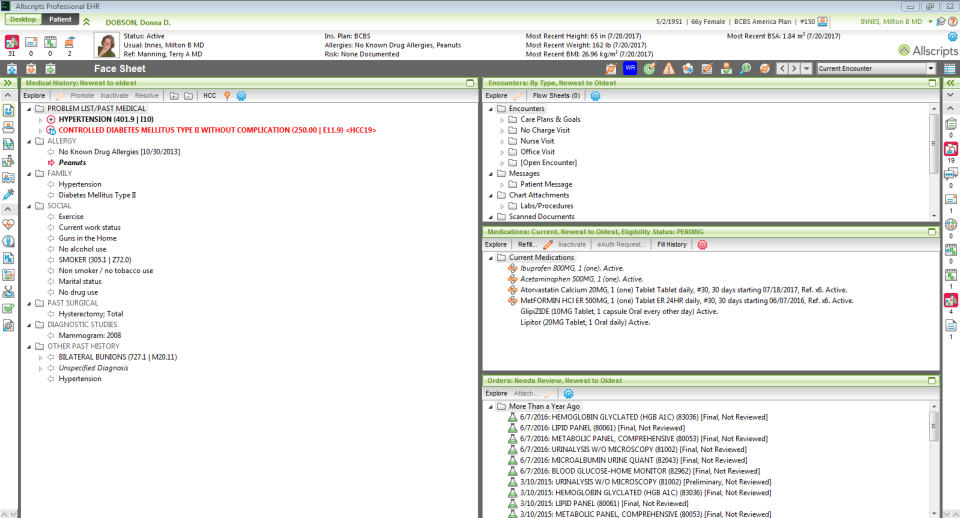Click the Refill button in Medications
Image resolution: width=960 pixels, height=518 pixels.
click(527, 244)
